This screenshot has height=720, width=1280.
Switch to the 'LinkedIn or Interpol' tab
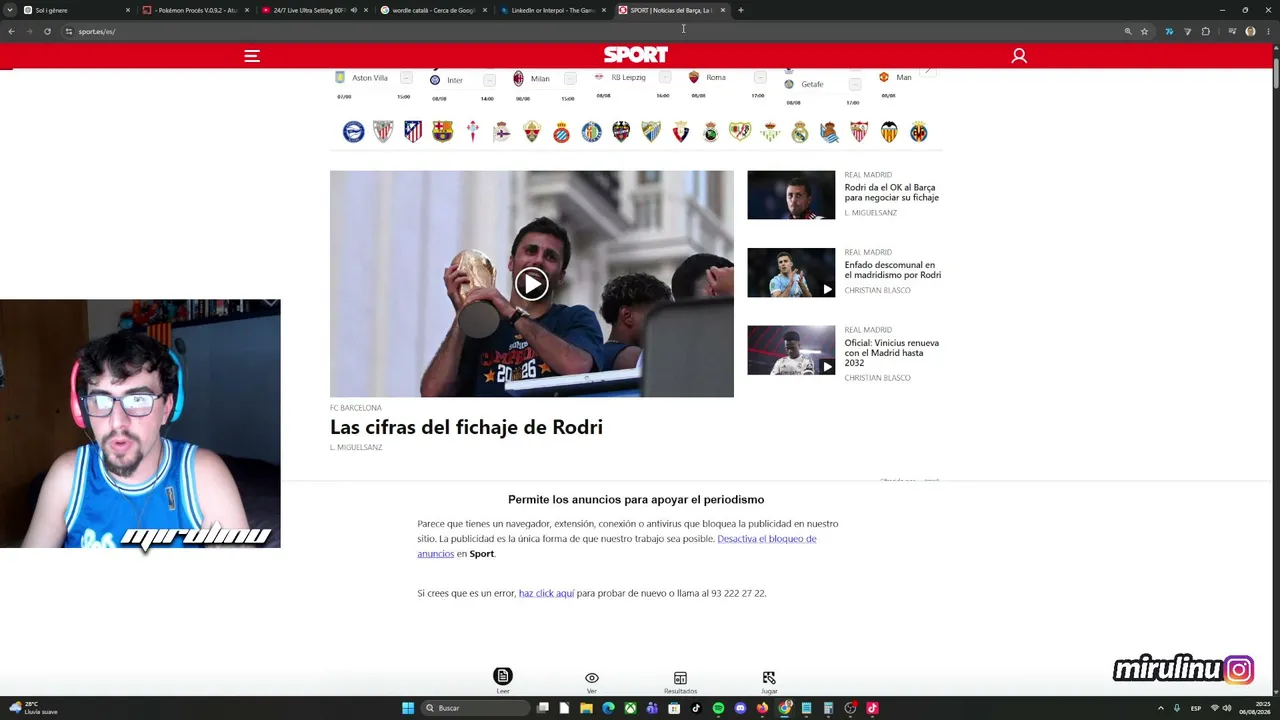[551, 10]
